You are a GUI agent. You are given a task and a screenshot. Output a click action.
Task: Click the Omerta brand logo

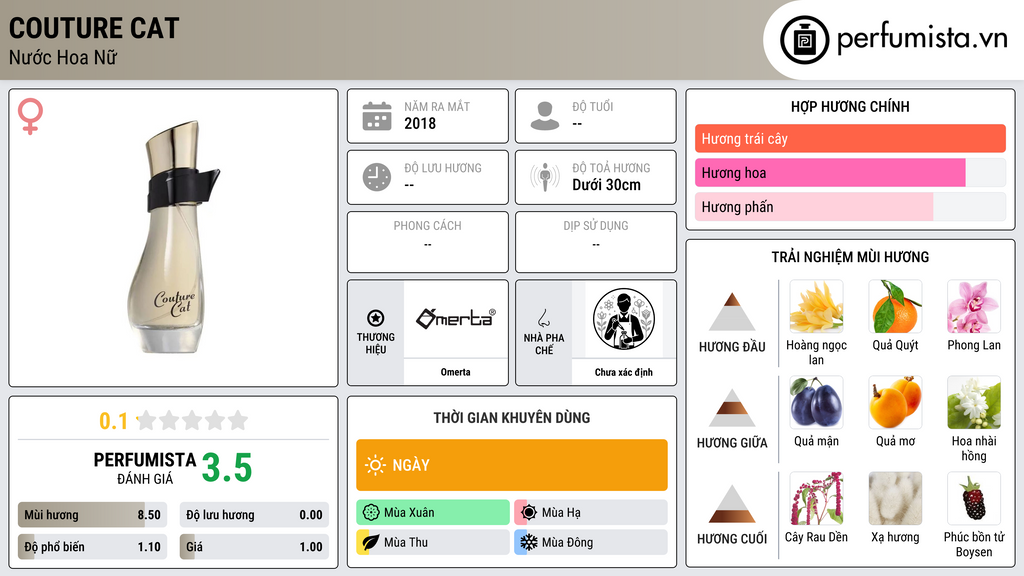point(455,318)
